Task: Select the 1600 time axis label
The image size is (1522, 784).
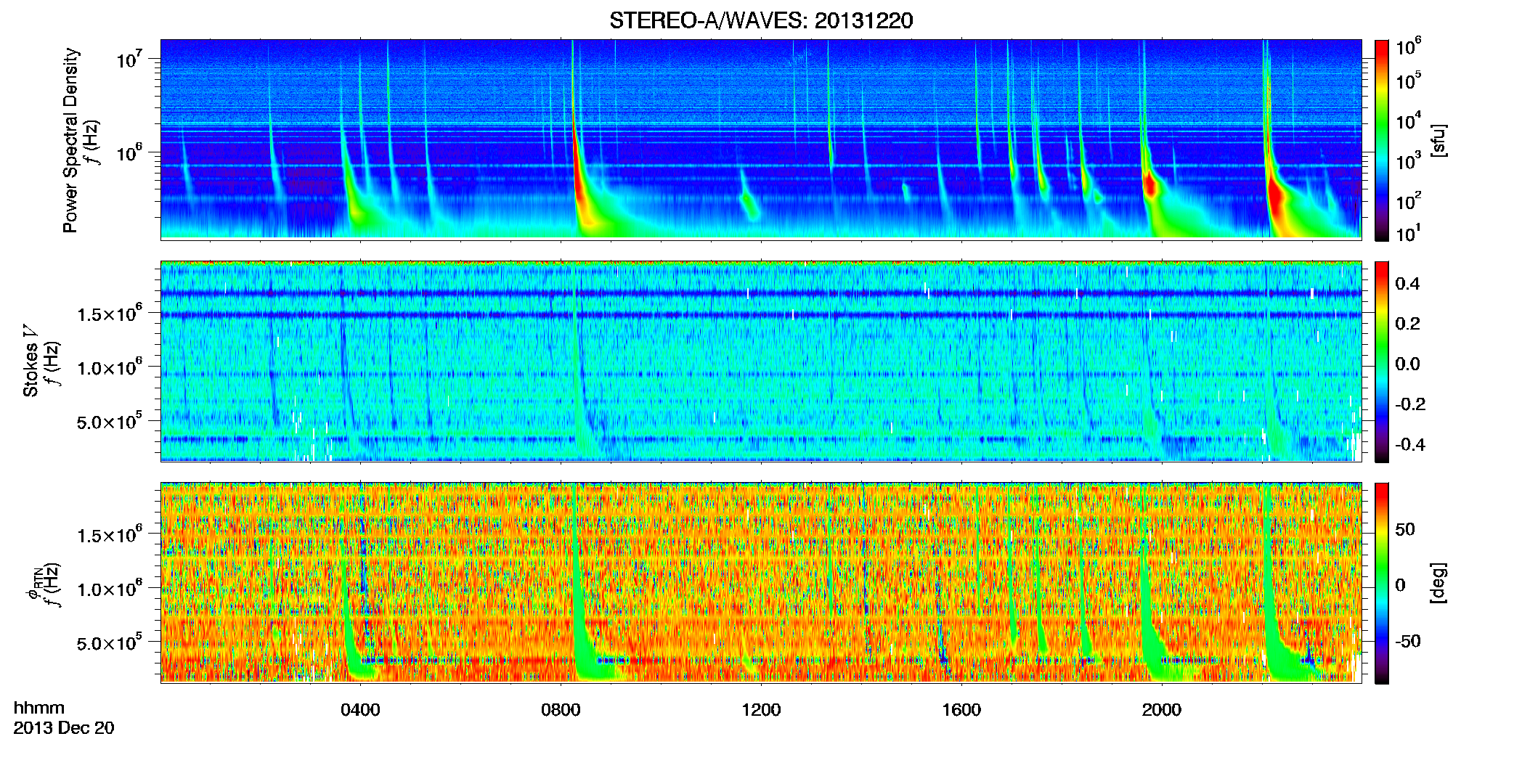Action: [x=961, y=710]
